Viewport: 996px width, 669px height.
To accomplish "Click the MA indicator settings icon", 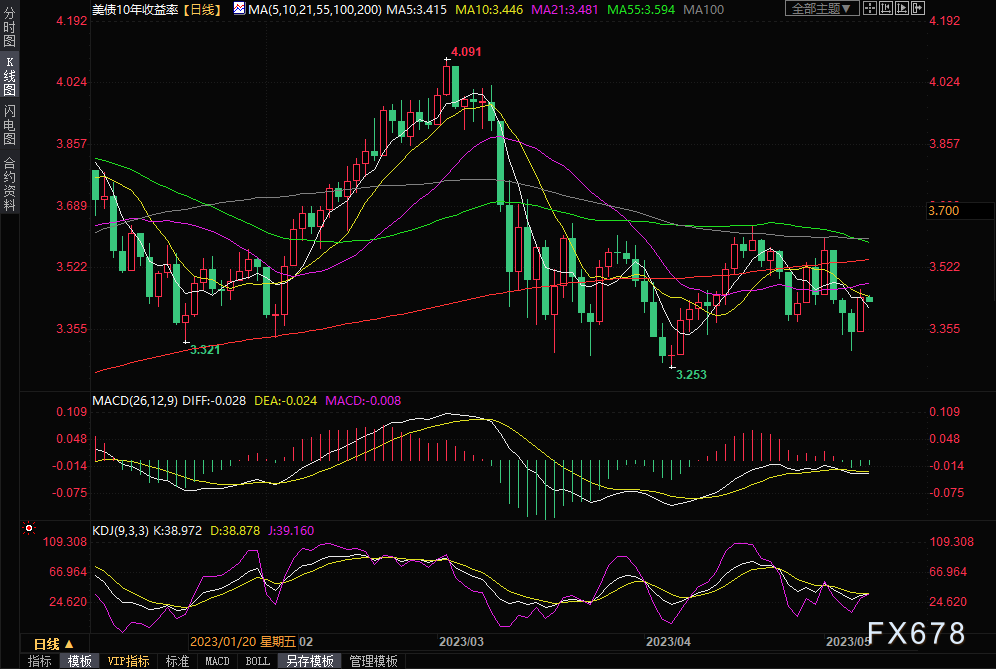I will 239,8.
